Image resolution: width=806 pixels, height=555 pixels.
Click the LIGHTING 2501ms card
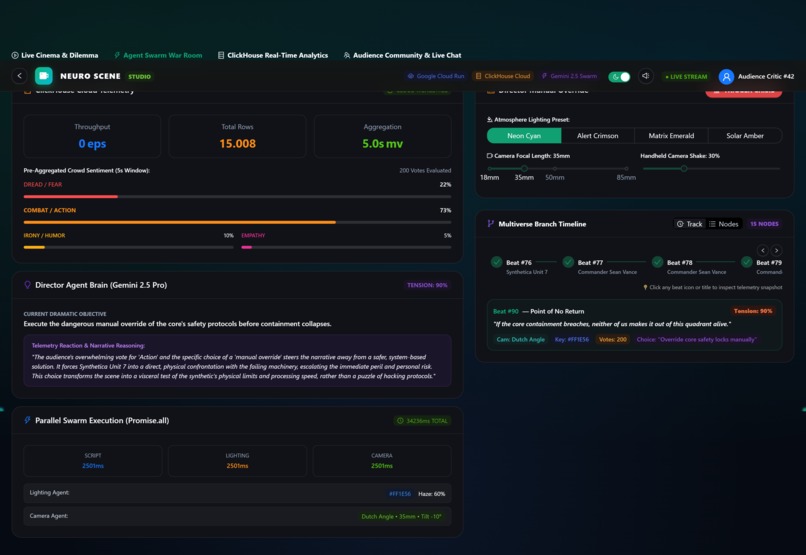tap(237, 461)
